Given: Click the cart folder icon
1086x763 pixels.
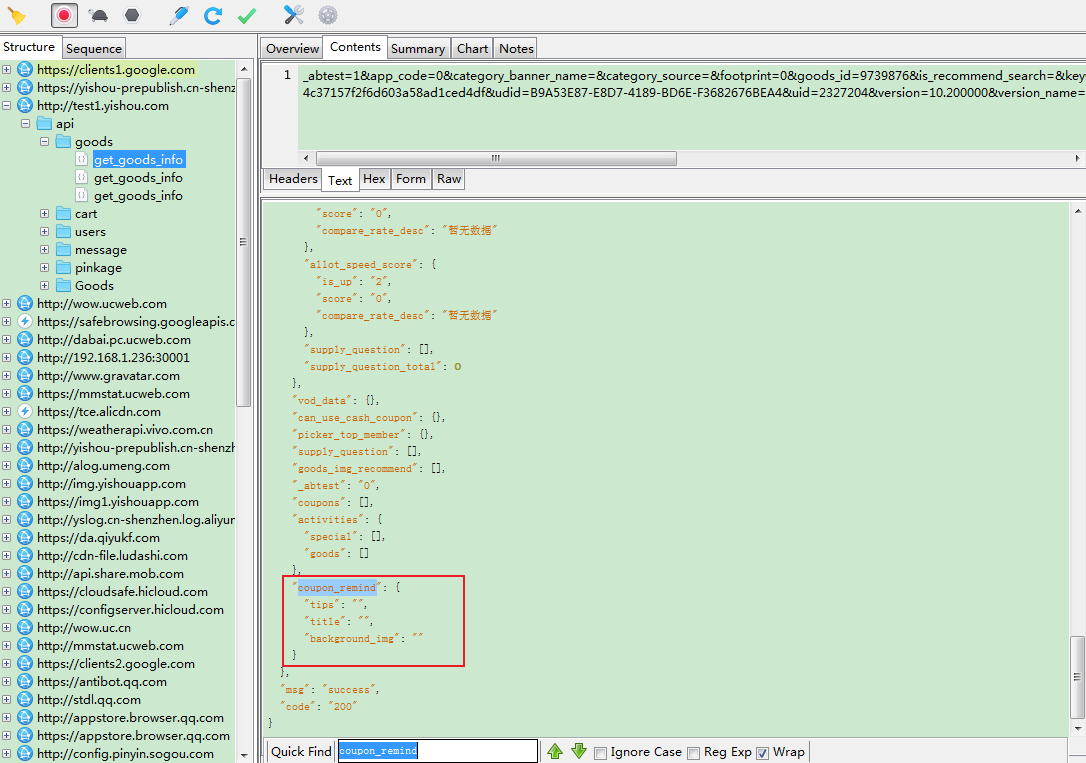Looking at the screenshot, I should [x=63, y=213].
